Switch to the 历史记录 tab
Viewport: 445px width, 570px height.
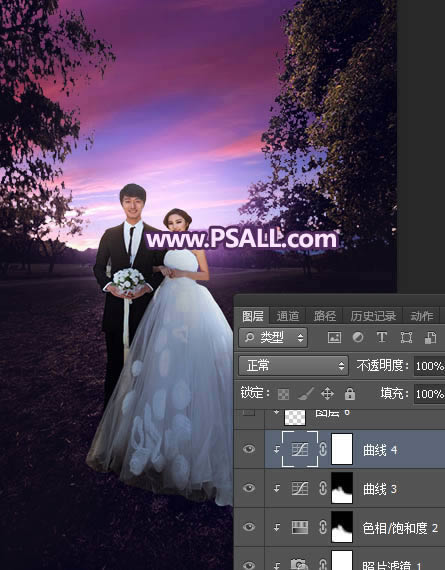(373, 316)
